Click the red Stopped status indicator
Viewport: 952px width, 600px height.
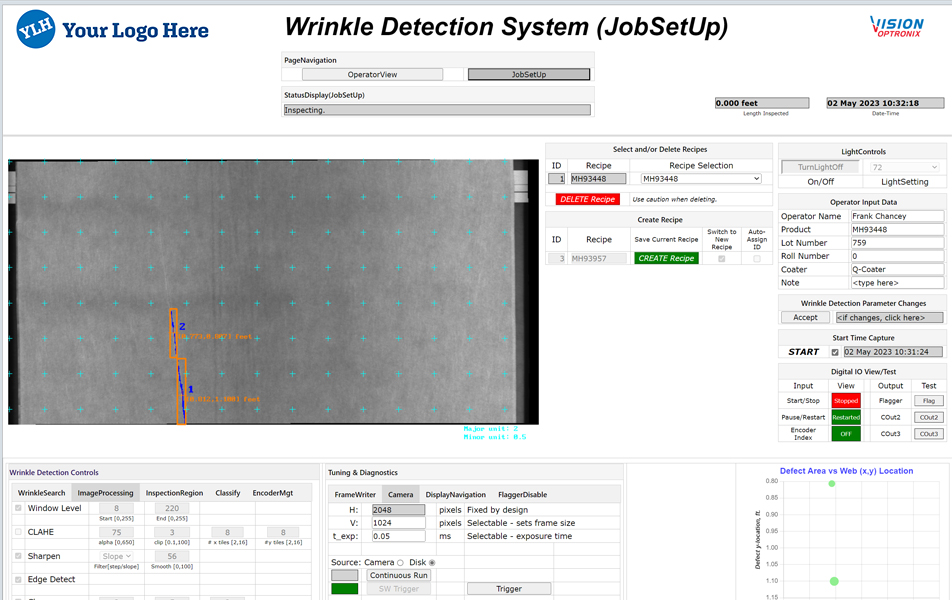pyautogui.click(x=846, y=400)
